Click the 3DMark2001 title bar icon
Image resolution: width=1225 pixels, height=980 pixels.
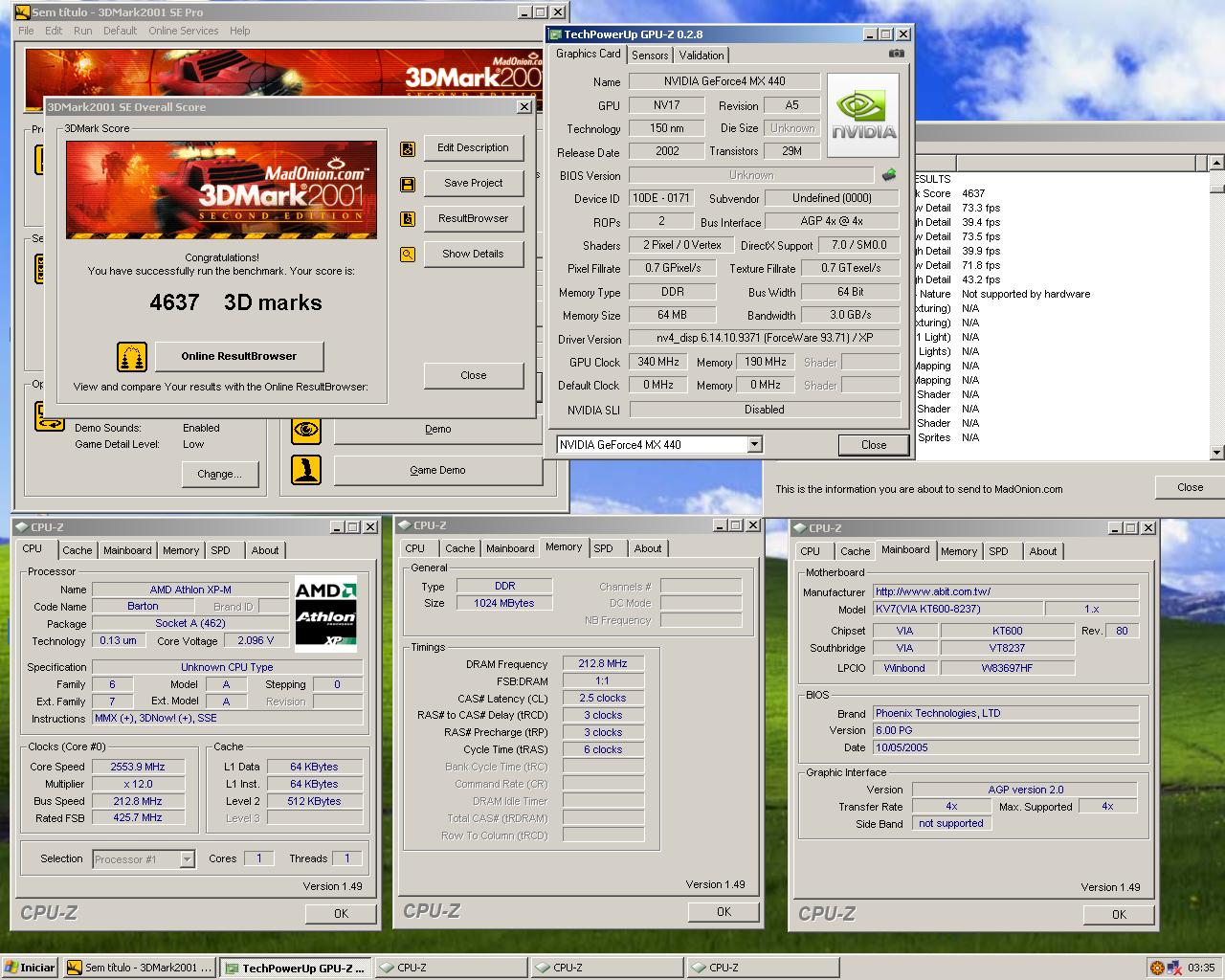(x=22, y=12)
